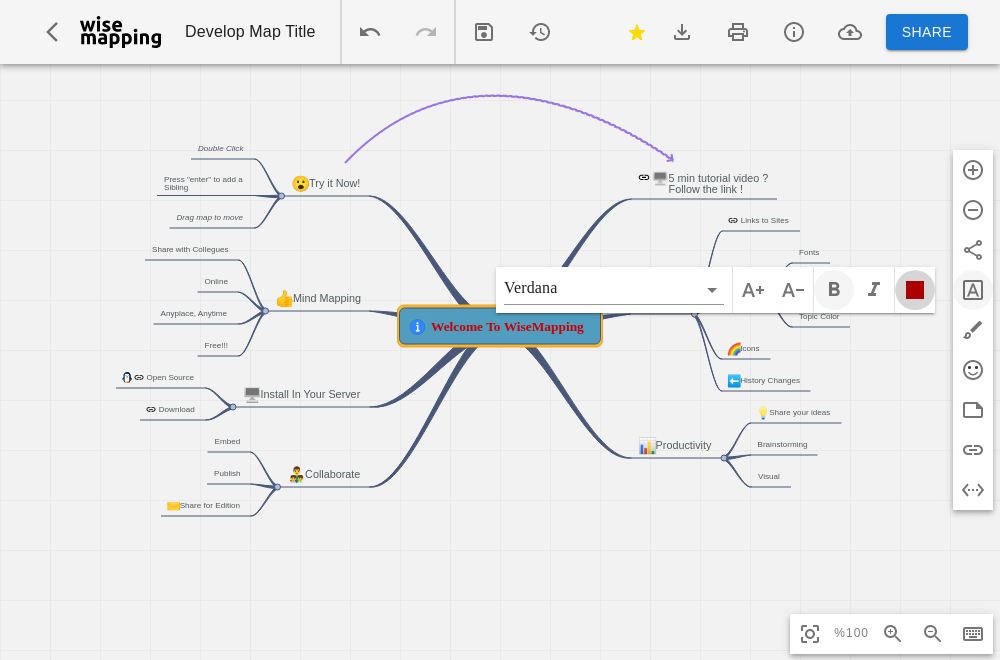
Task: Open the Verdana font family dropdown
Action: click(x=614, y=289)
